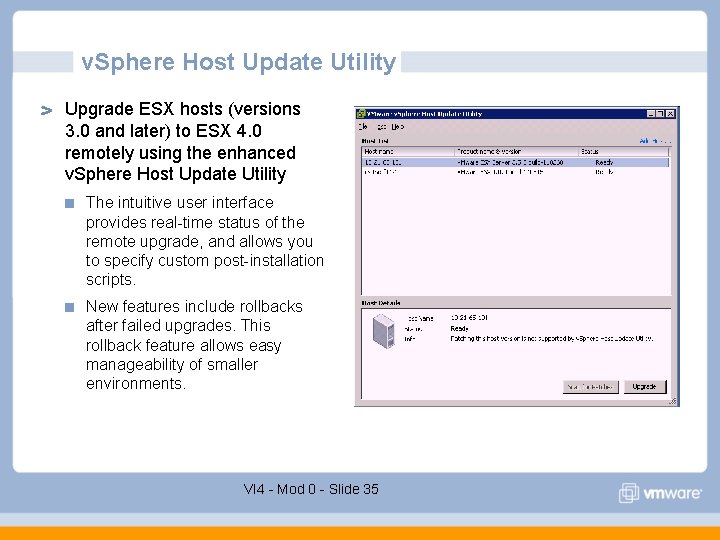The image size is (720, 540).
Task: Click the window resize grip corner
Action: click(673, 401)
